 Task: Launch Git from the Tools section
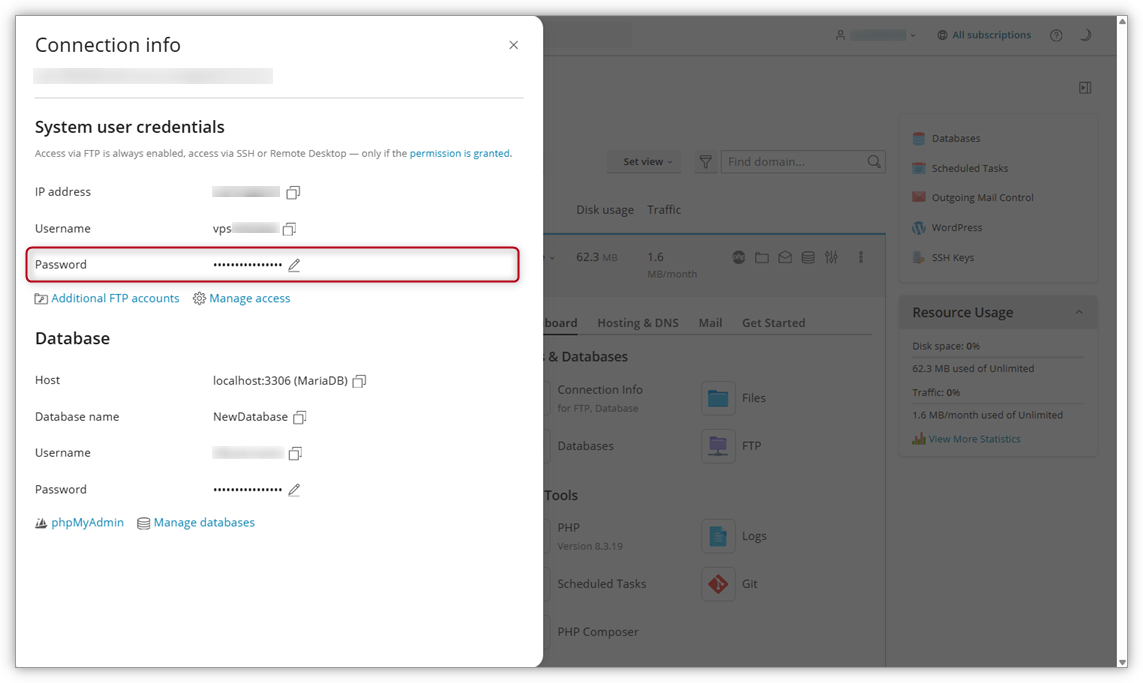click(x=718, y=584)
